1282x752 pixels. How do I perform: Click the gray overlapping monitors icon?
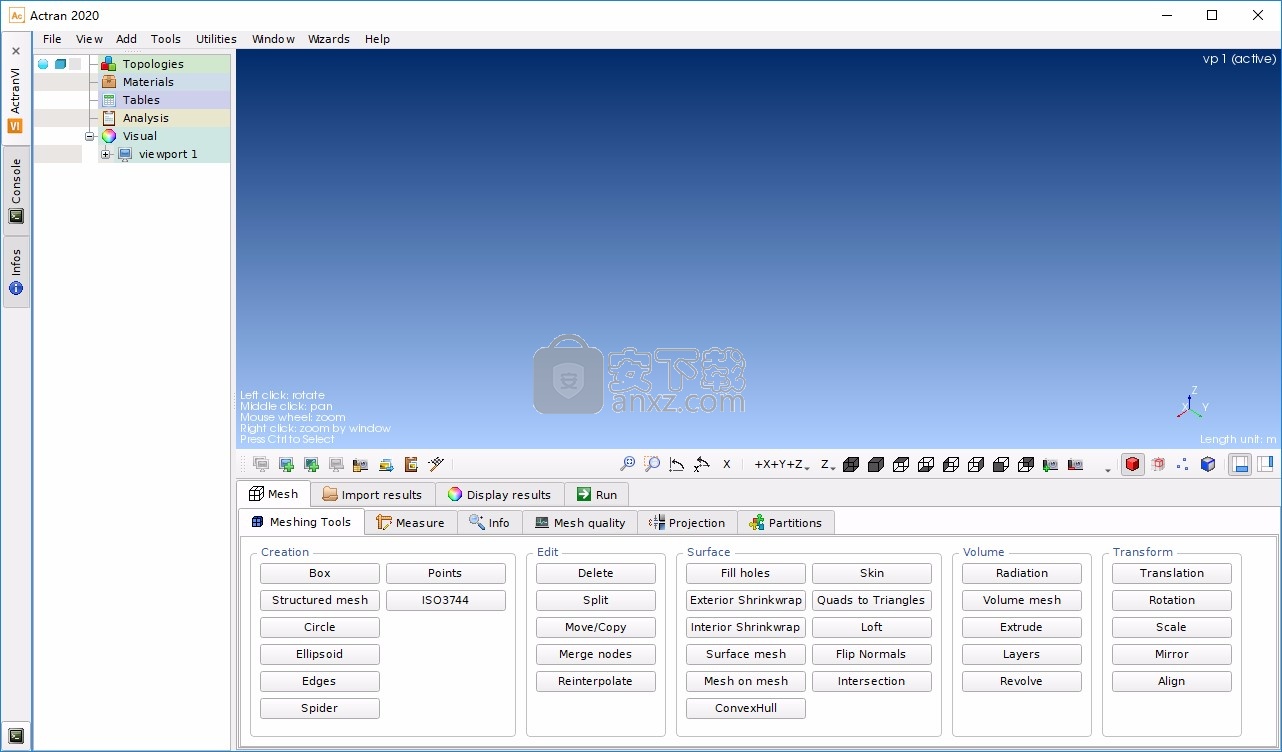[261, 464]
